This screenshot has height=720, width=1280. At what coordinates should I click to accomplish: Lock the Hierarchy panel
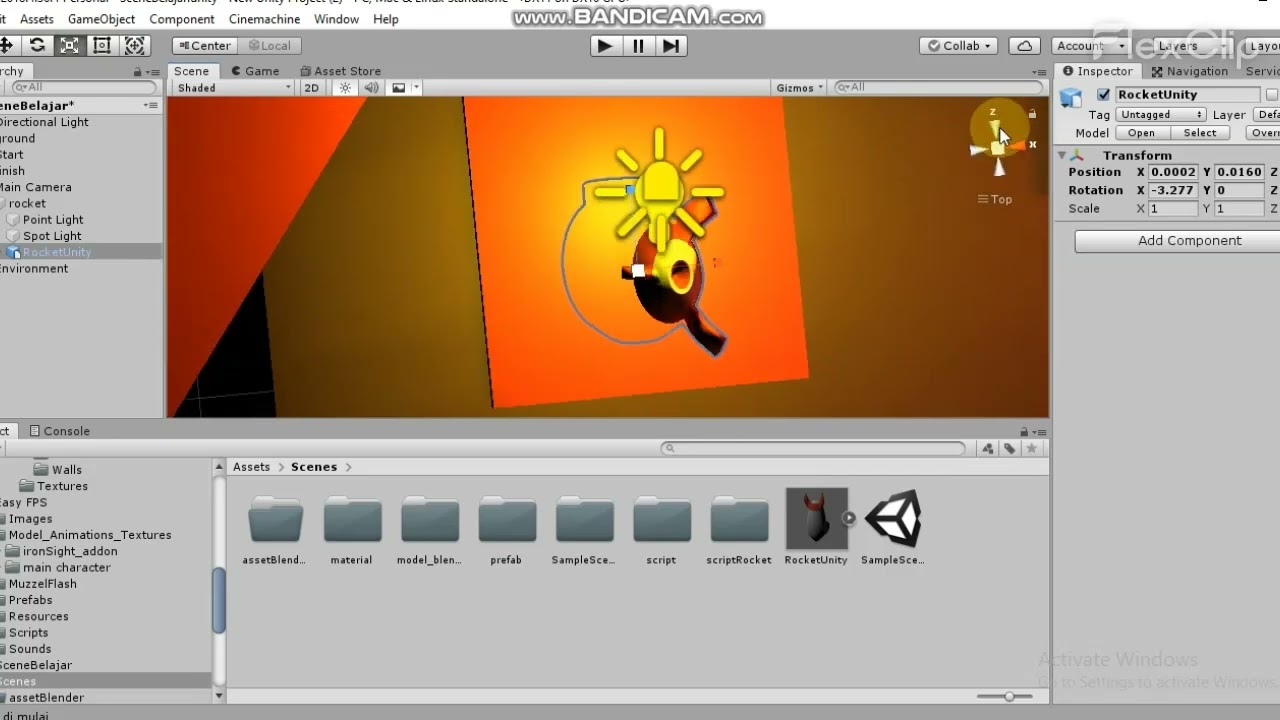(x=137, y=72)
